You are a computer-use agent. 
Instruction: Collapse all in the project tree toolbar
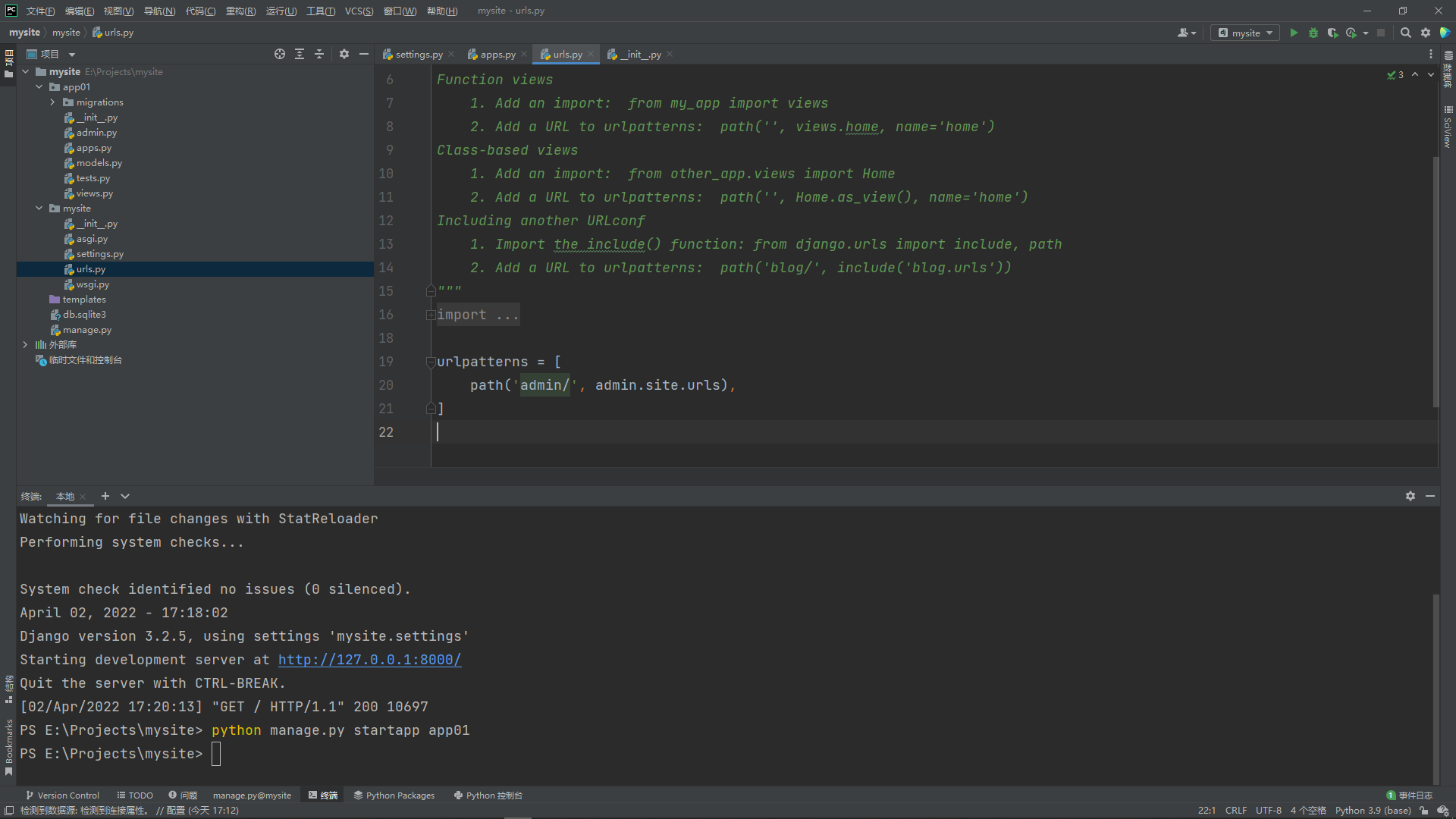(x=319, y=54)
